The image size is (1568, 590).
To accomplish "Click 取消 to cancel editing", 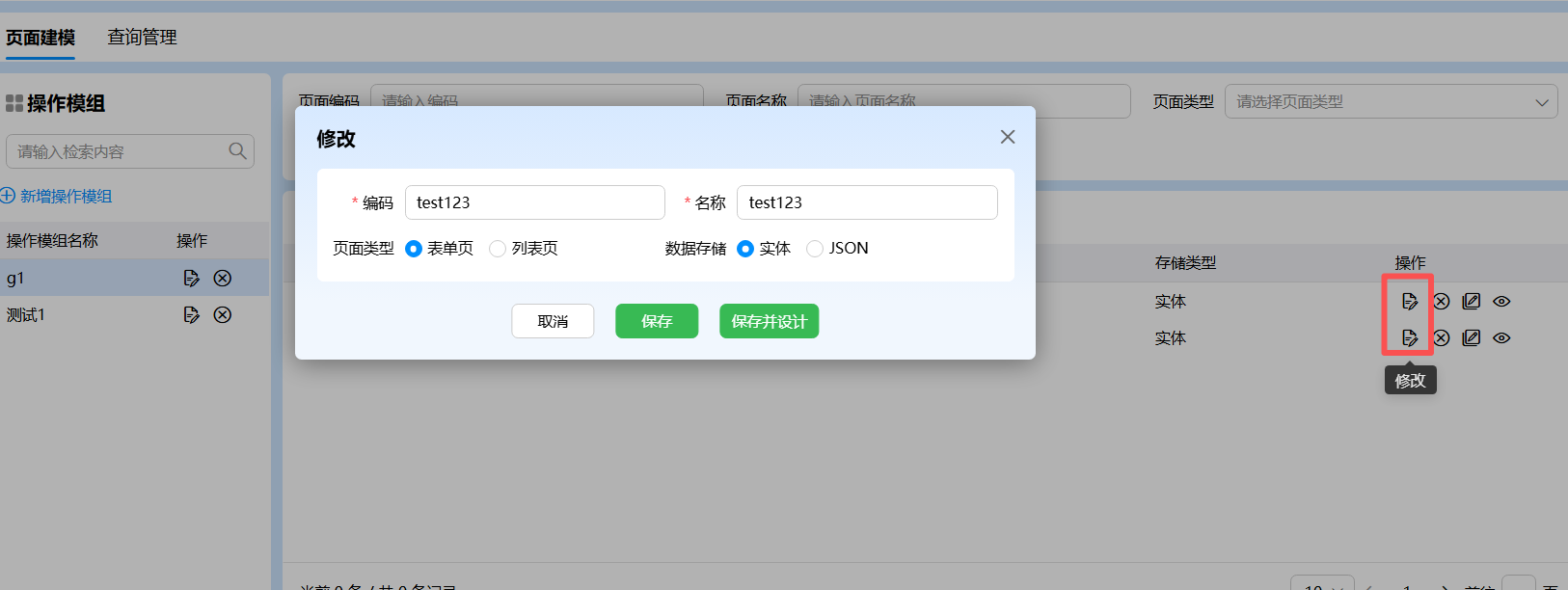I will [x=553, y=322].
